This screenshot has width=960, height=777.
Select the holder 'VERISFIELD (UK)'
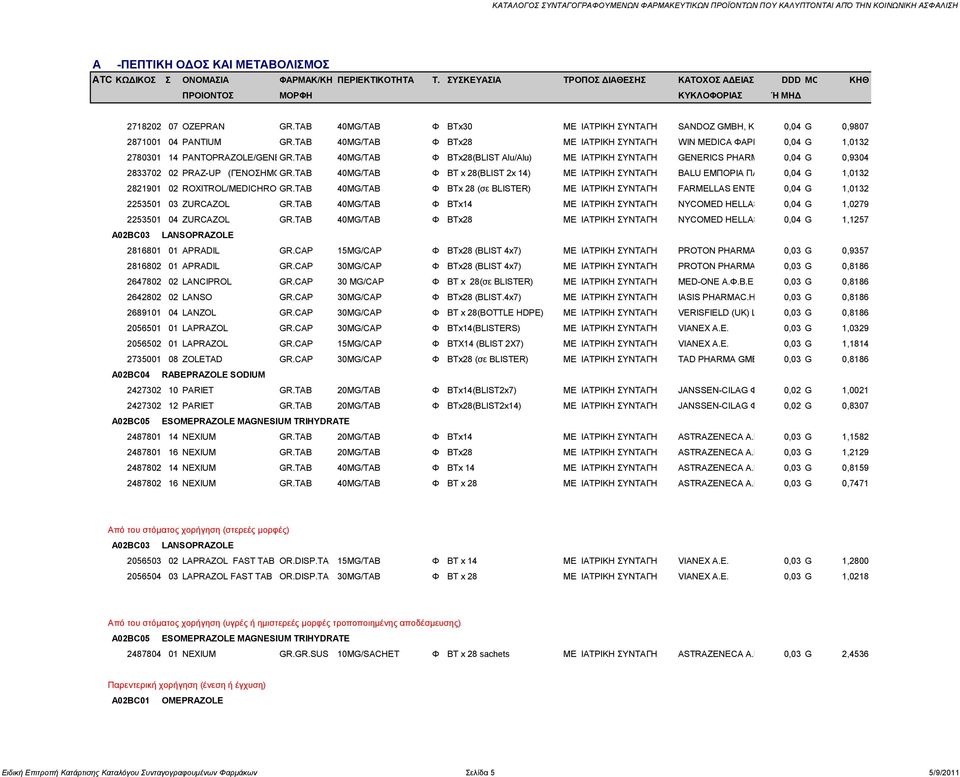coord(714,313)
